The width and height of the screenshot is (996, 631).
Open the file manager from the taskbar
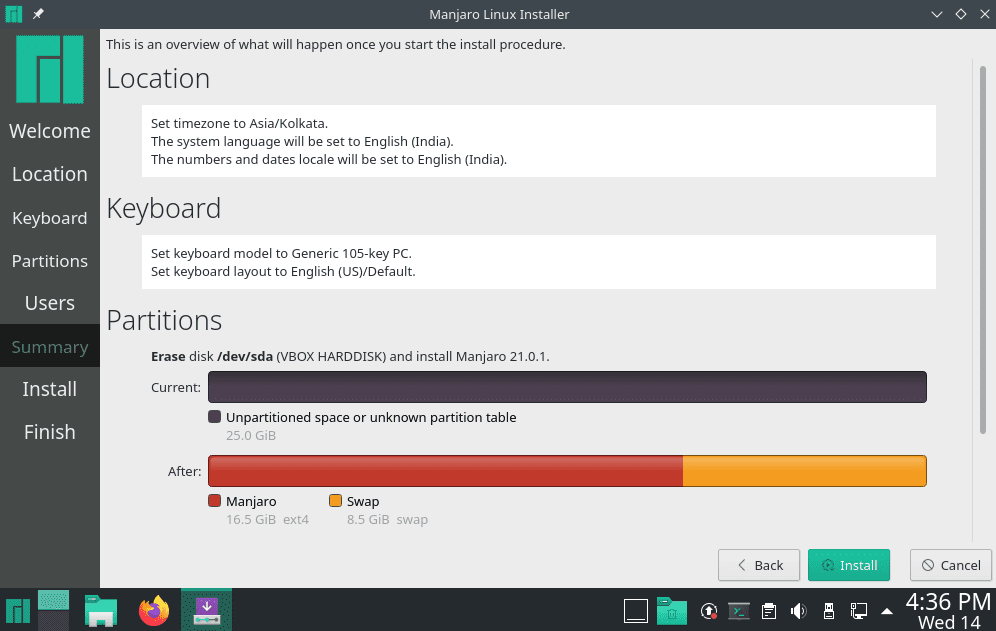[100, 610]
